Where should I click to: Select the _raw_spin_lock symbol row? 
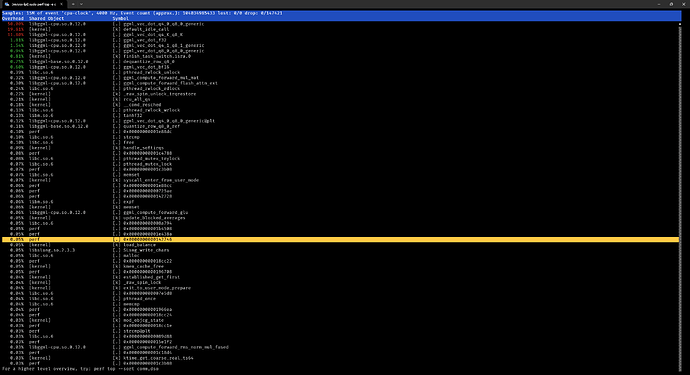(x=341, y=283)
